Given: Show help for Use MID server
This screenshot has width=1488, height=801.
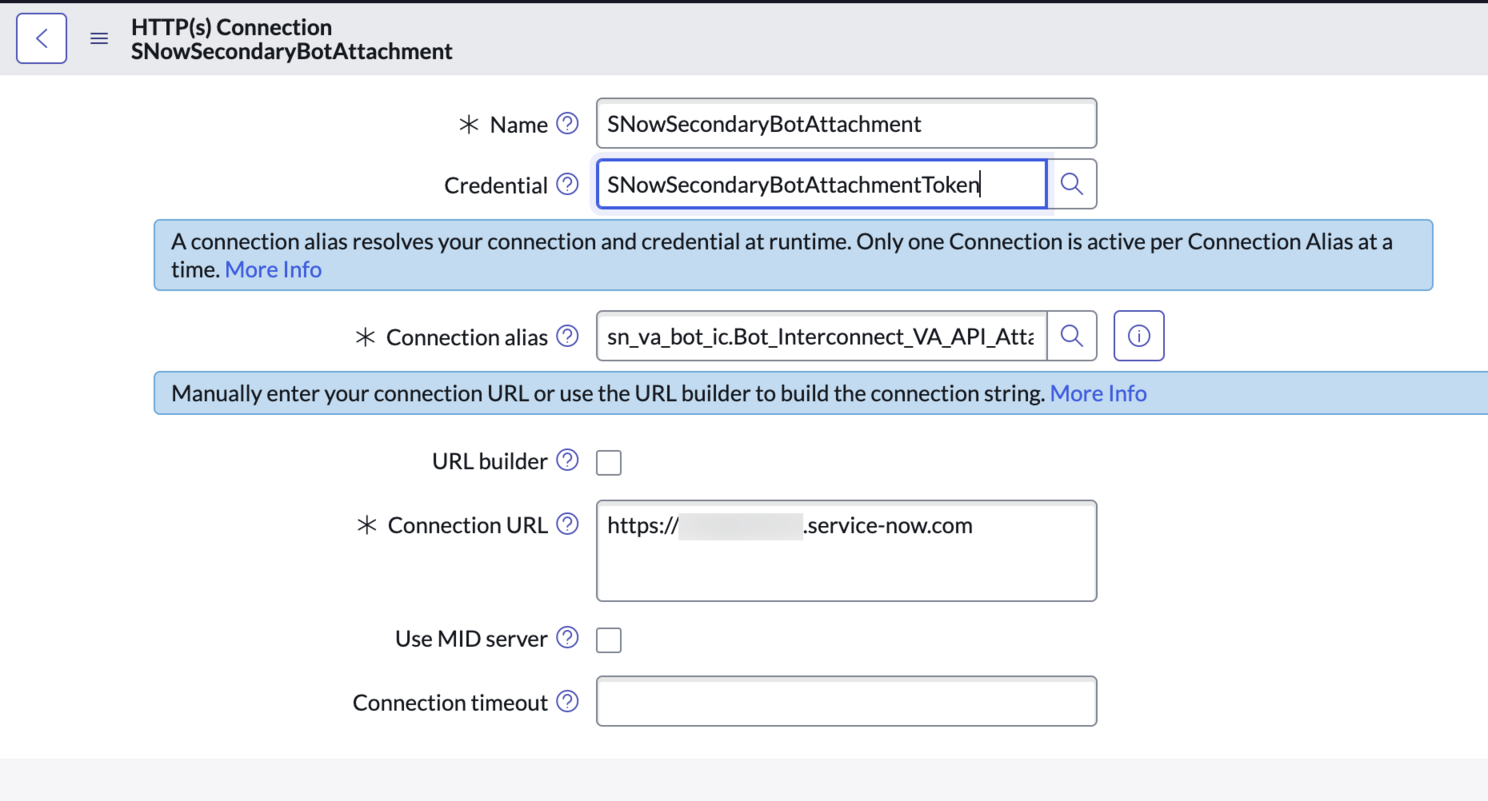Looking at the screenshot, I should click(567, 638).
